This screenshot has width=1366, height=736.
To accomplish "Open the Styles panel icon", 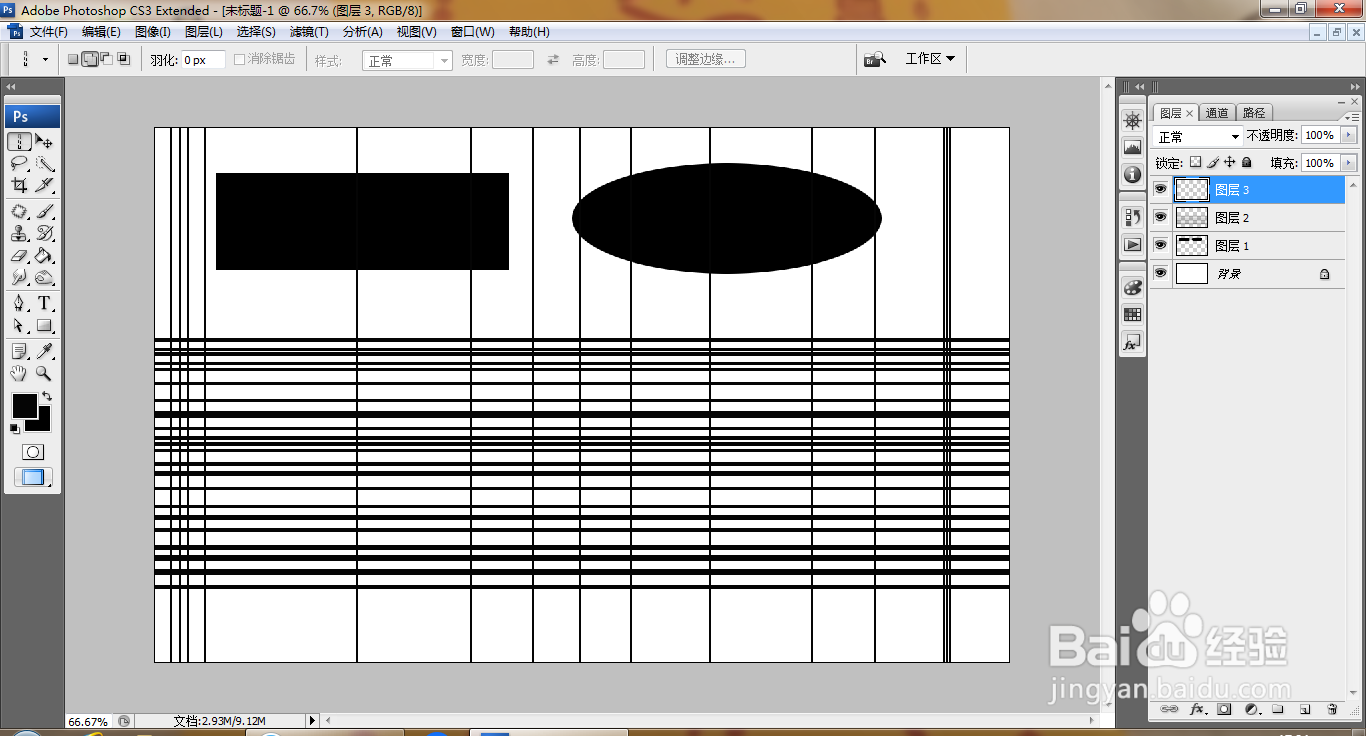I will (x=1132, y=343).
